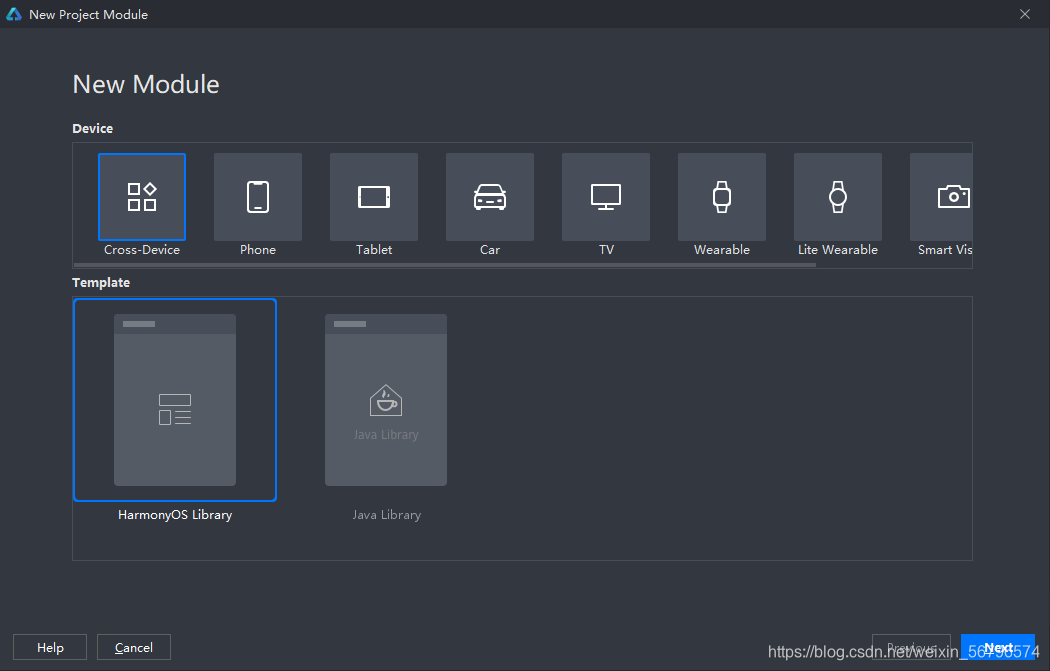1050x671 pixels.
Task: Click the Device list horizontal scrollbar
Action: pyautogui.click(x=445, y=265)
